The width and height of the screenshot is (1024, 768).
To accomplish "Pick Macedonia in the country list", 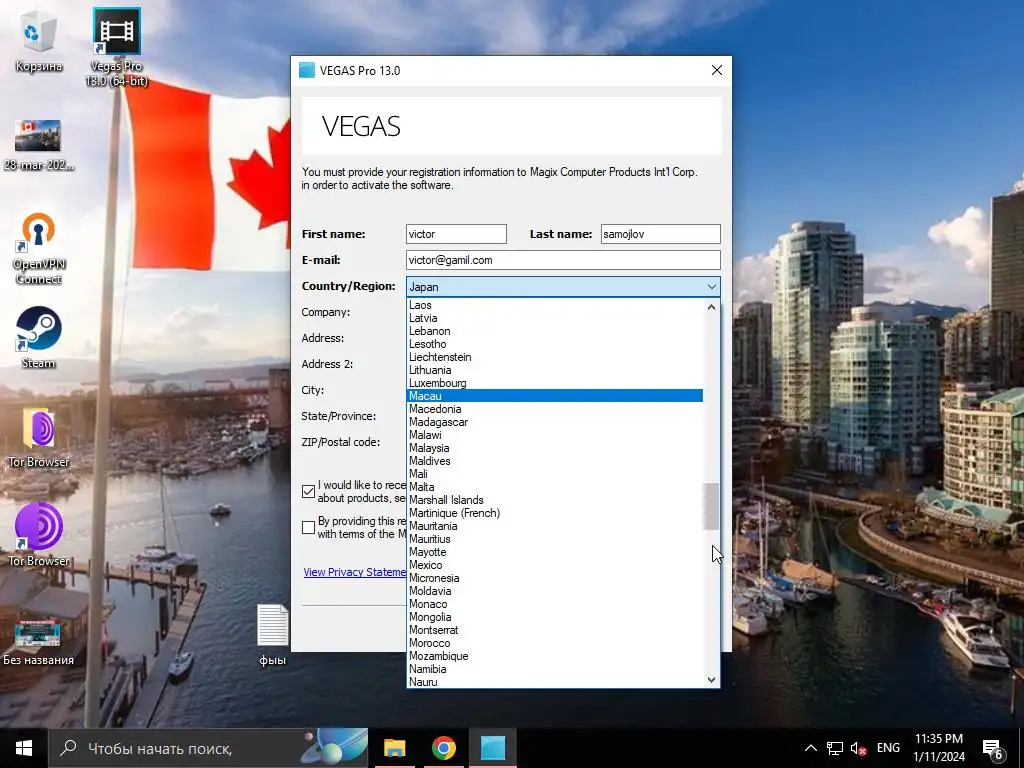I will (x=554, y=409).
